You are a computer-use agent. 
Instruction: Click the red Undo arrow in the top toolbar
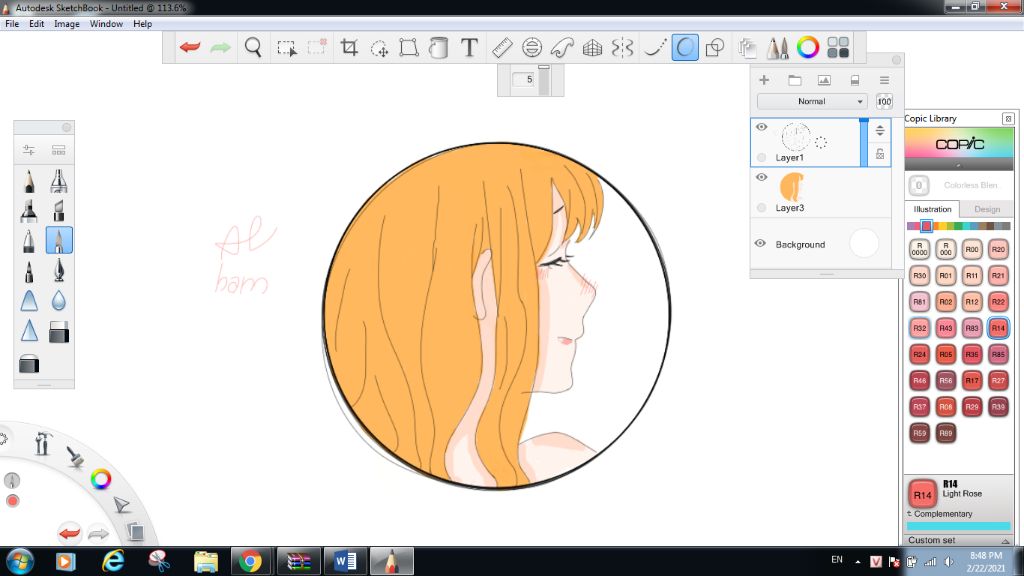[x=190, y=48]
